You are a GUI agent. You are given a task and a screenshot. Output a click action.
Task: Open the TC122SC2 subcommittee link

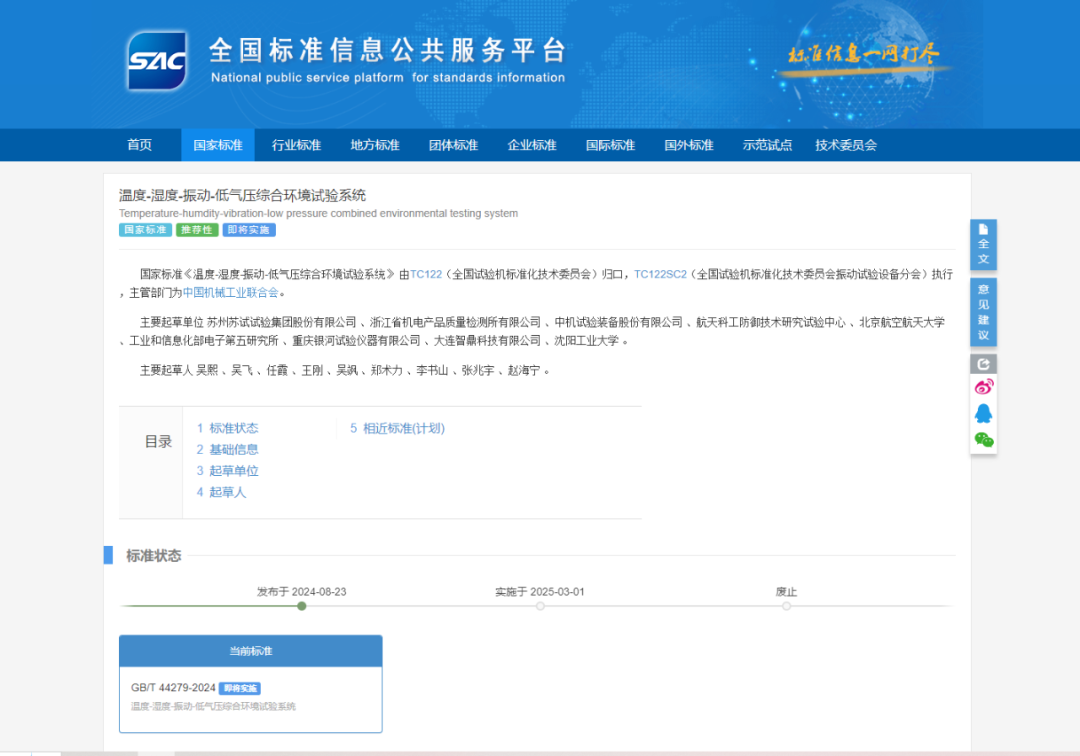[660, 274]
